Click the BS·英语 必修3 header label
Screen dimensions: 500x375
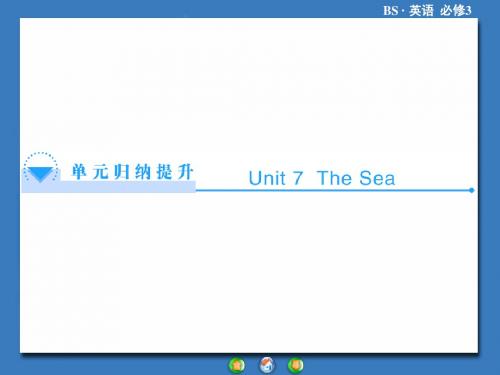click(x=427, y=11)
